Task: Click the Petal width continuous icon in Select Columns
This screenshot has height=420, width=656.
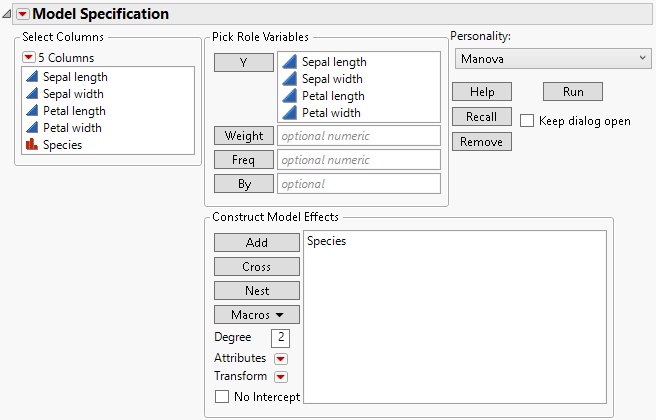Action: 30,128
